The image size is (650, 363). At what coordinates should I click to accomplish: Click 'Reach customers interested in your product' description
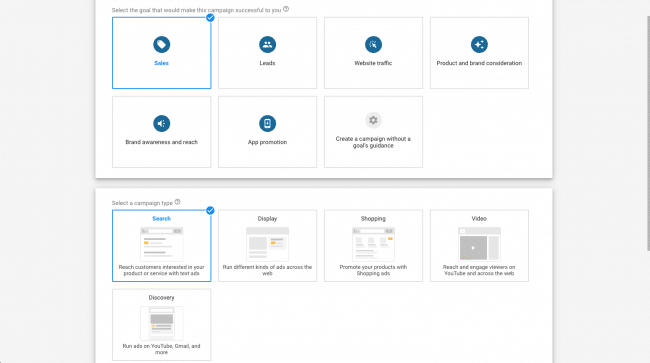tap(161, 270)
